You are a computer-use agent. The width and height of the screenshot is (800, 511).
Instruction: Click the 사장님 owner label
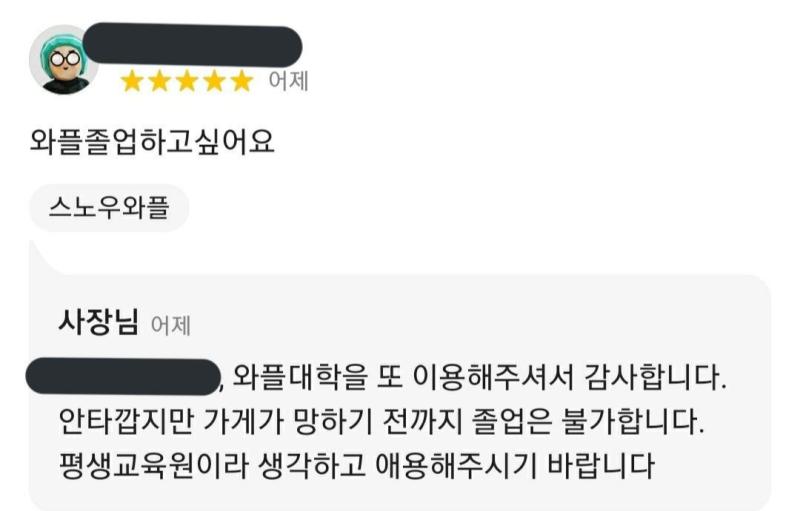click(98, 322)
